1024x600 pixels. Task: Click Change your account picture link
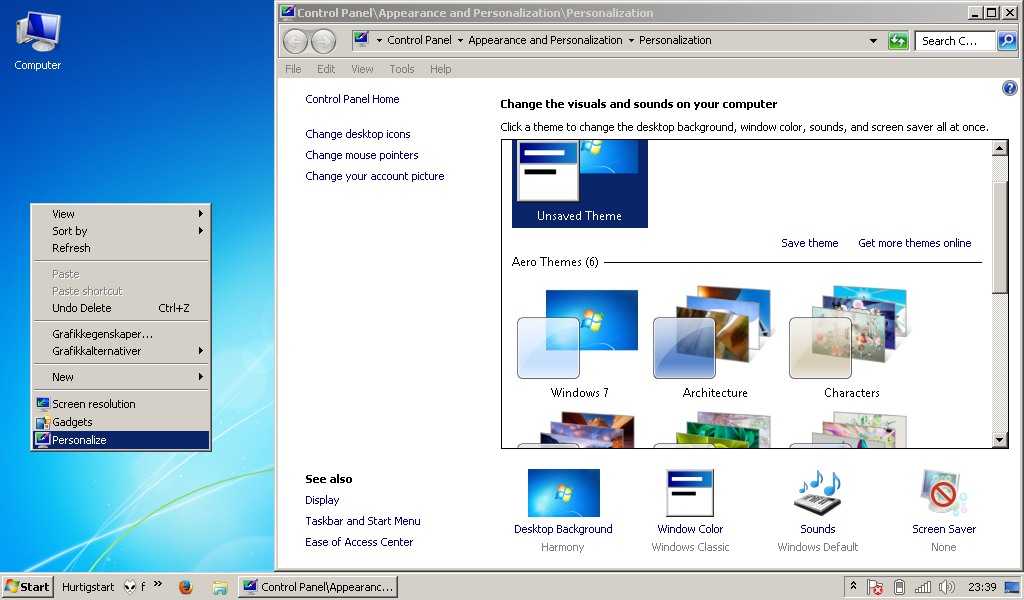click(x=375, y=176)
